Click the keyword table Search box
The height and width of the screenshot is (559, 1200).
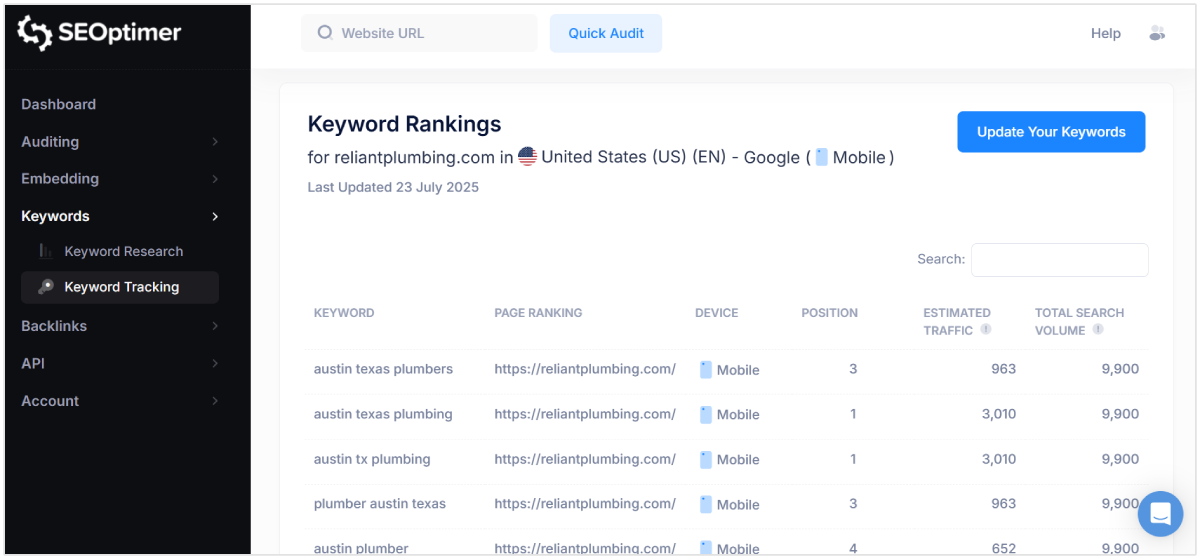click(x=1059, y=259)
